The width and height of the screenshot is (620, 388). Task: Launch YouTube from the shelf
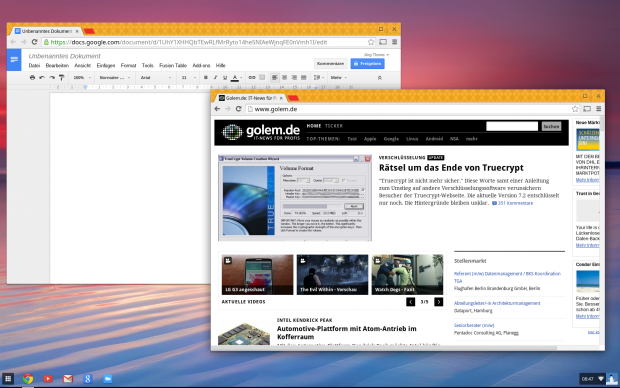tap(48, 379)
